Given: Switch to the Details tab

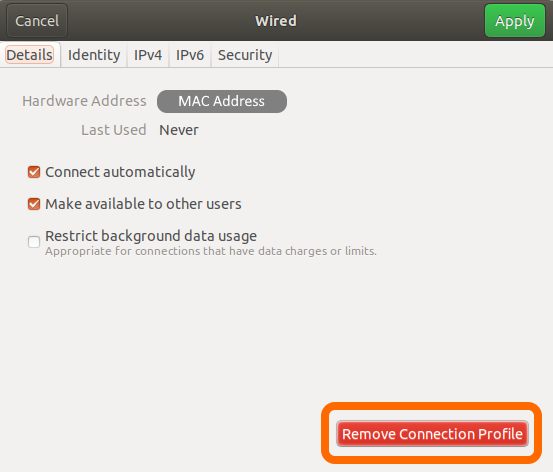Looking at the screenshot, I should point(30,55).
